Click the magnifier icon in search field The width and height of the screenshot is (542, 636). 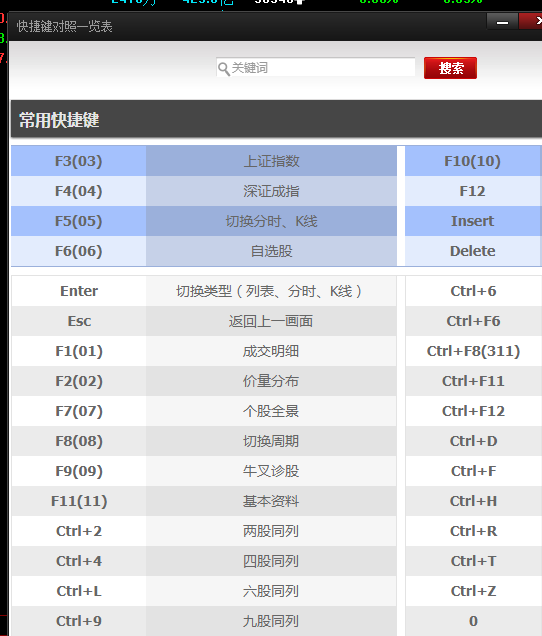(224, 68)
